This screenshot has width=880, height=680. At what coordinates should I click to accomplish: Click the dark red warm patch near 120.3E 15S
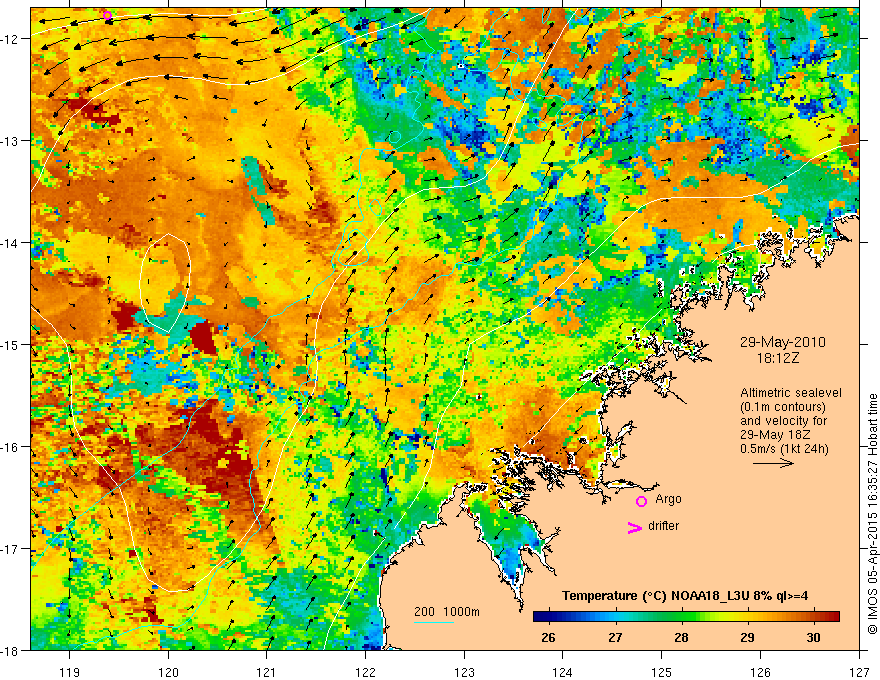203,338
